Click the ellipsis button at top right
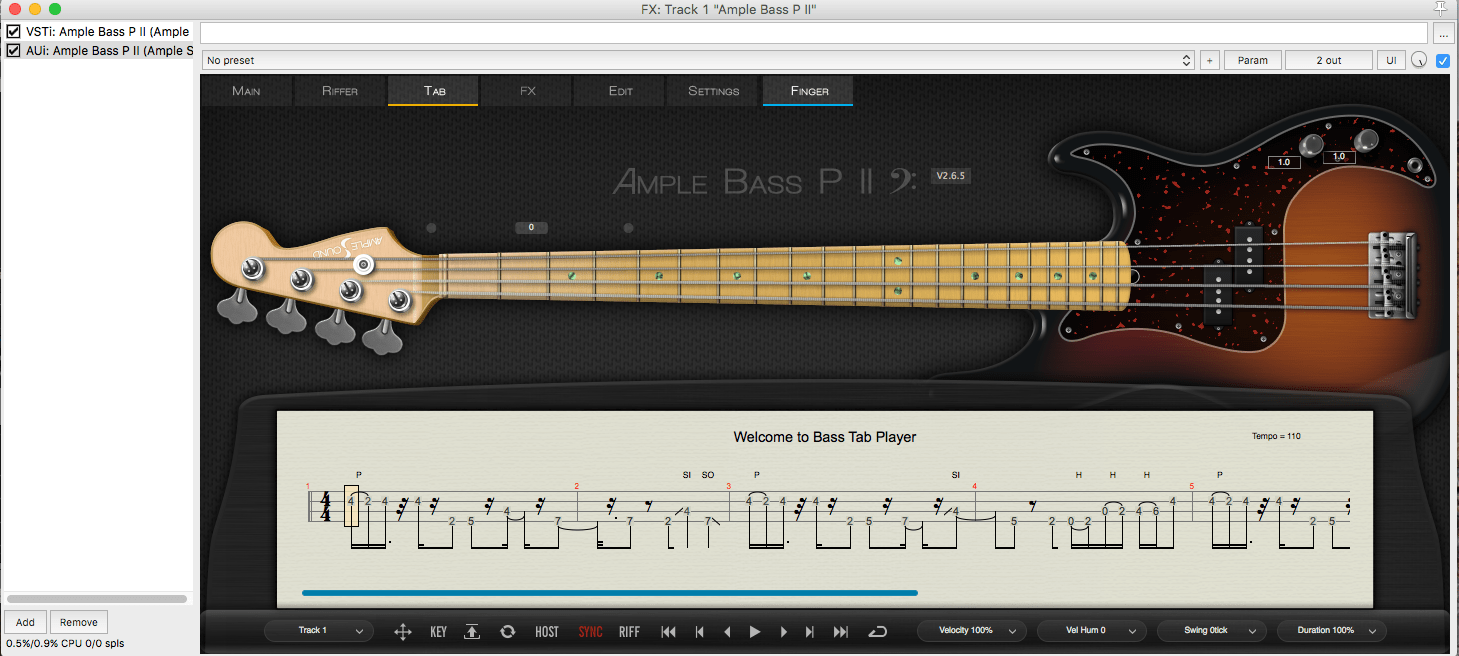The image size is (1459, 656). pos(1442,33)
